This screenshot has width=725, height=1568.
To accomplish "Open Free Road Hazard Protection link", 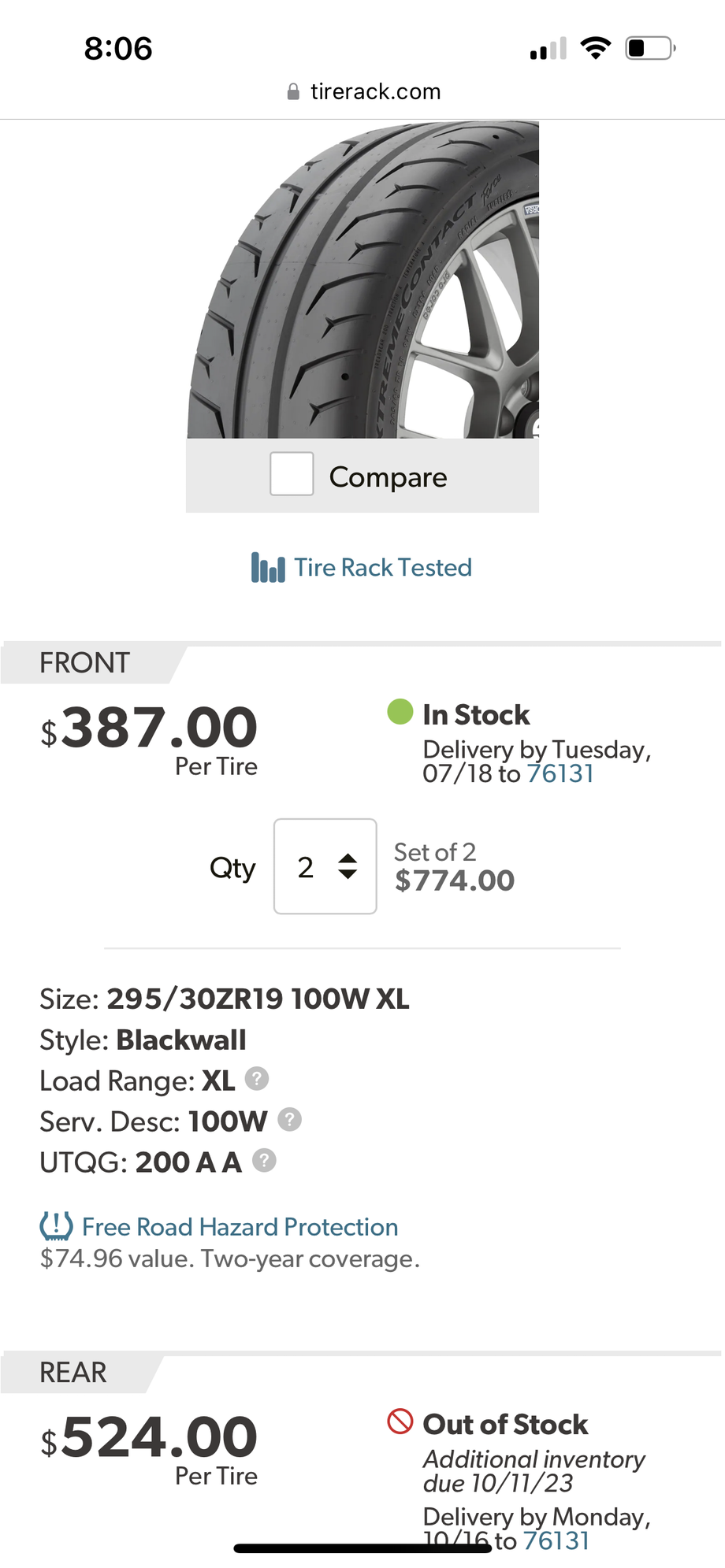I will click(x=240, y=1227).
